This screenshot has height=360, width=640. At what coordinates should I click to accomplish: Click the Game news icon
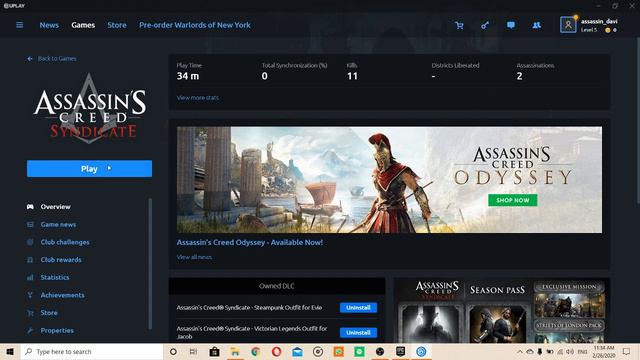coord(30,224)
